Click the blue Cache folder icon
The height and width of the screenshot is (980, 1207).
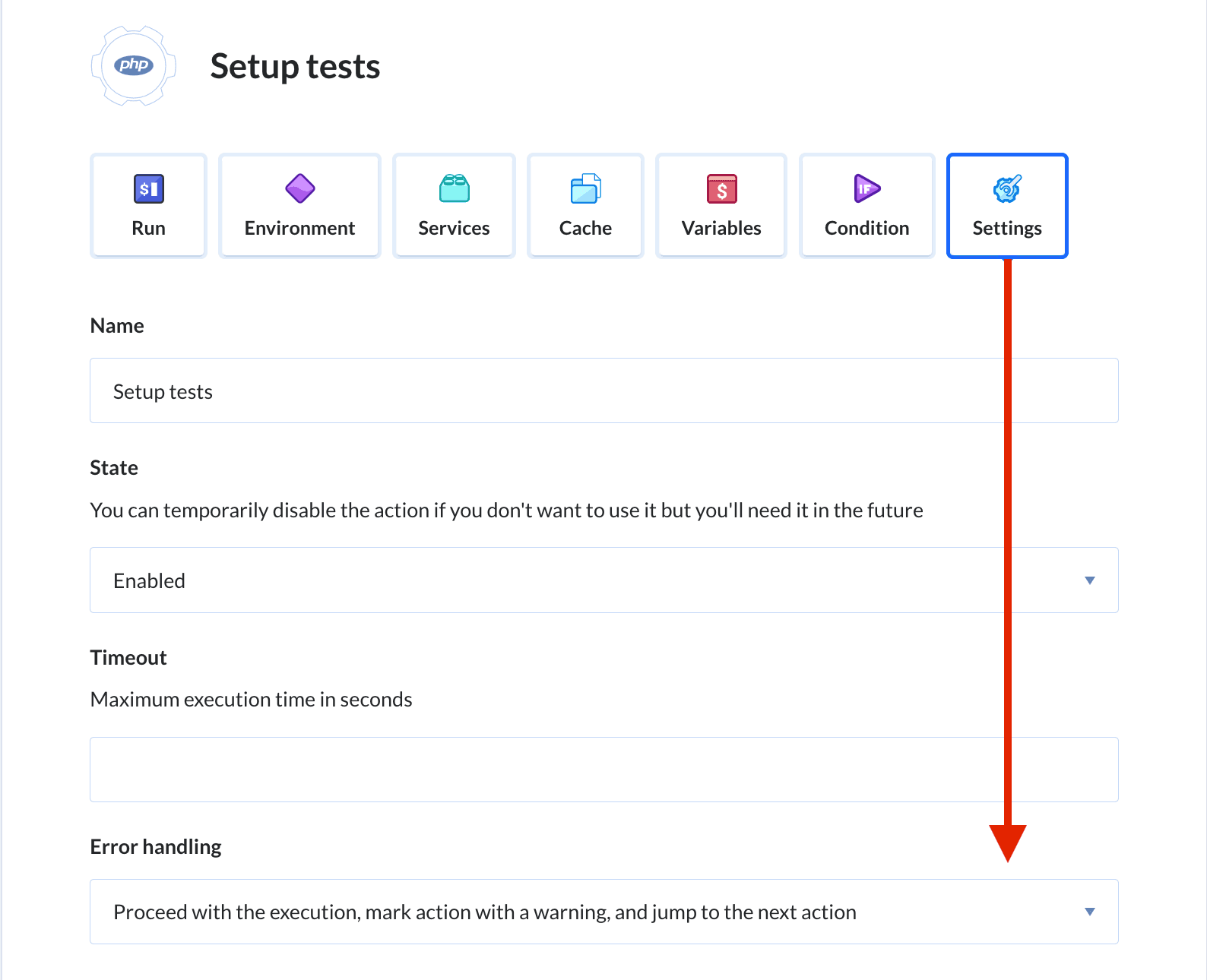(585, 188)
